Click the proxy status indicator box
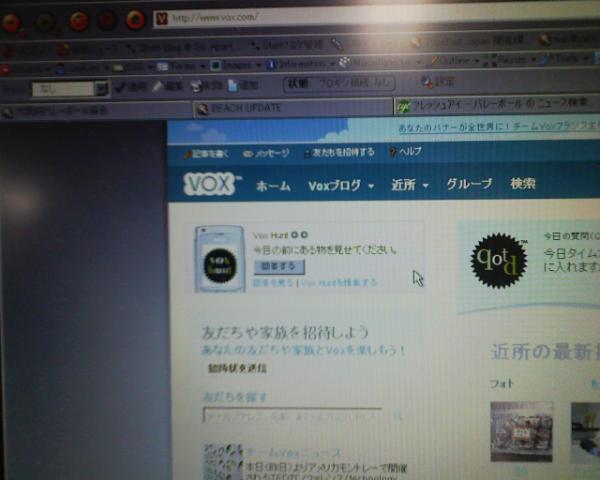The image size is (600, 480). point(339,83)
